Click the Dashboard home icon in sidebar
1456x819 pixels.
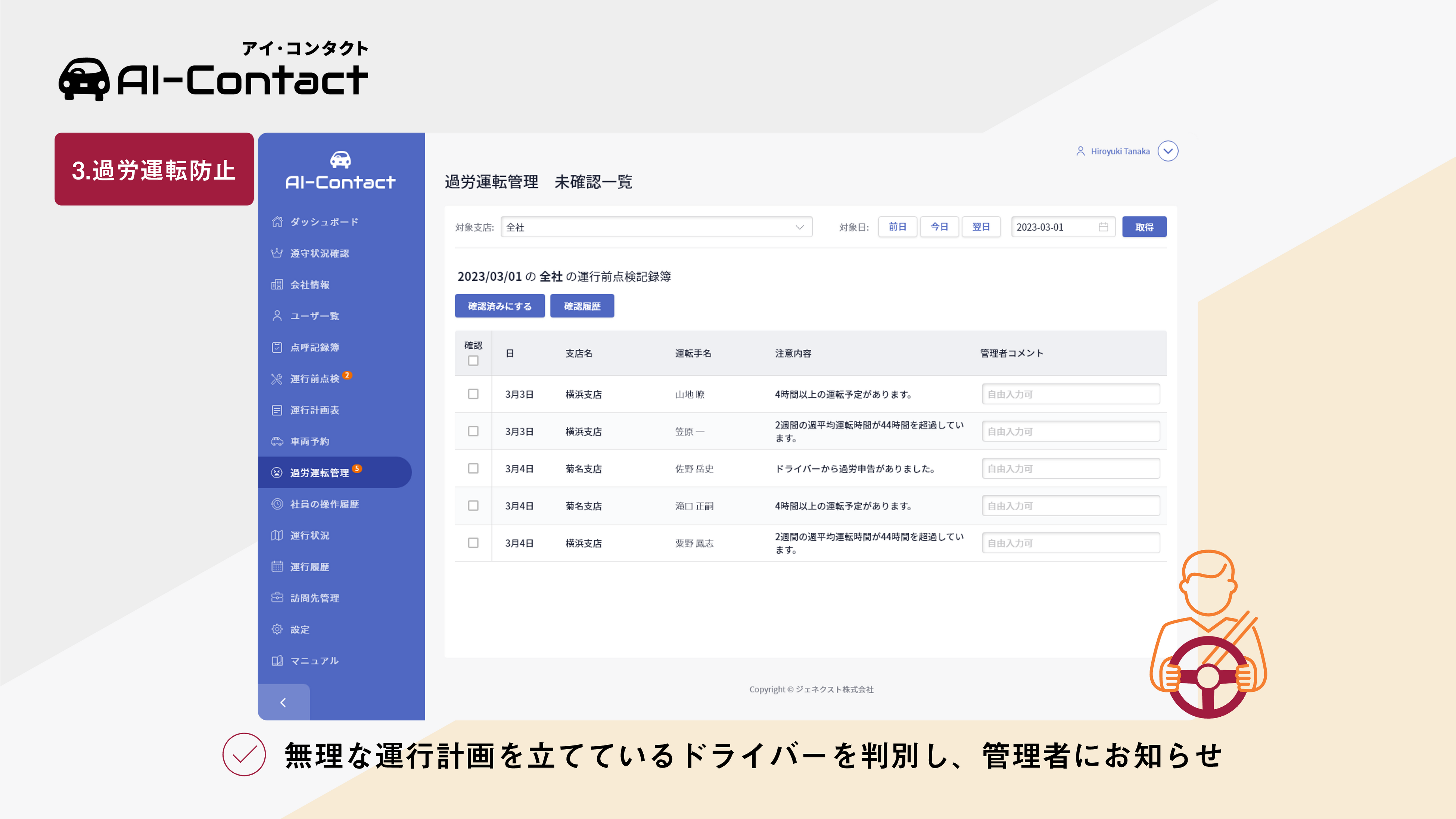tap(277, 222)
